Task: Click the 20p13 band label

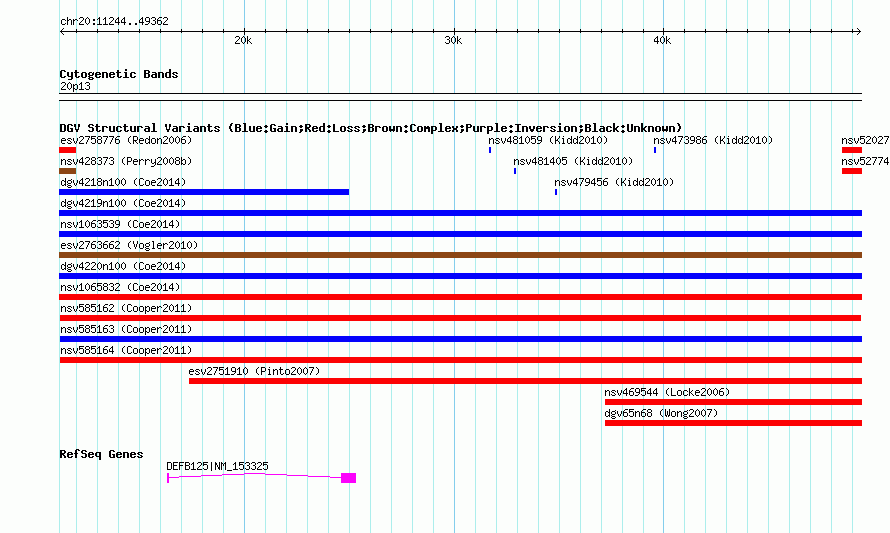Action: click(75, 86)
